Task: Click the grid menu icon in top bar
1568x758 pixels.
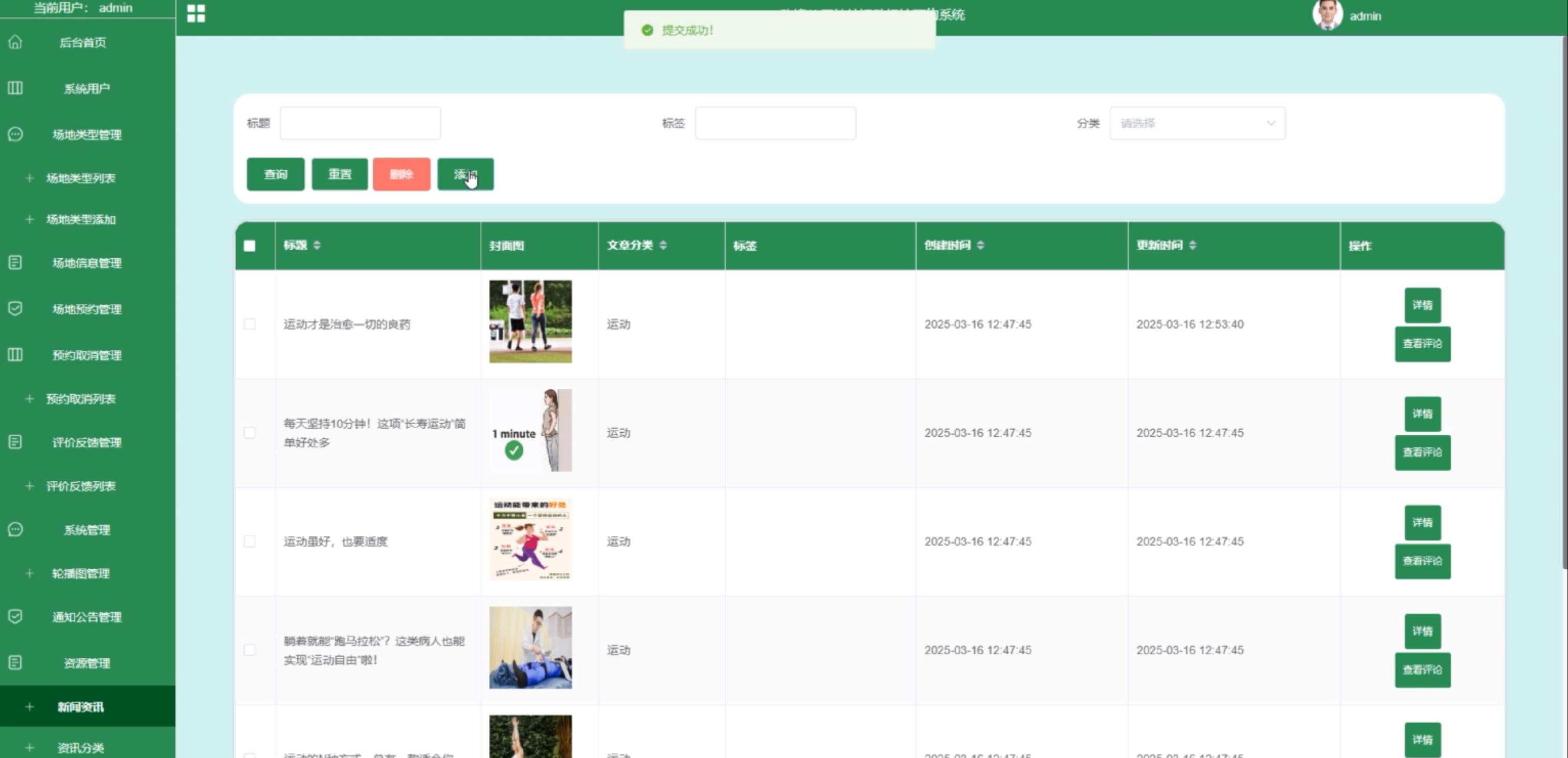Action: (196, 13)
